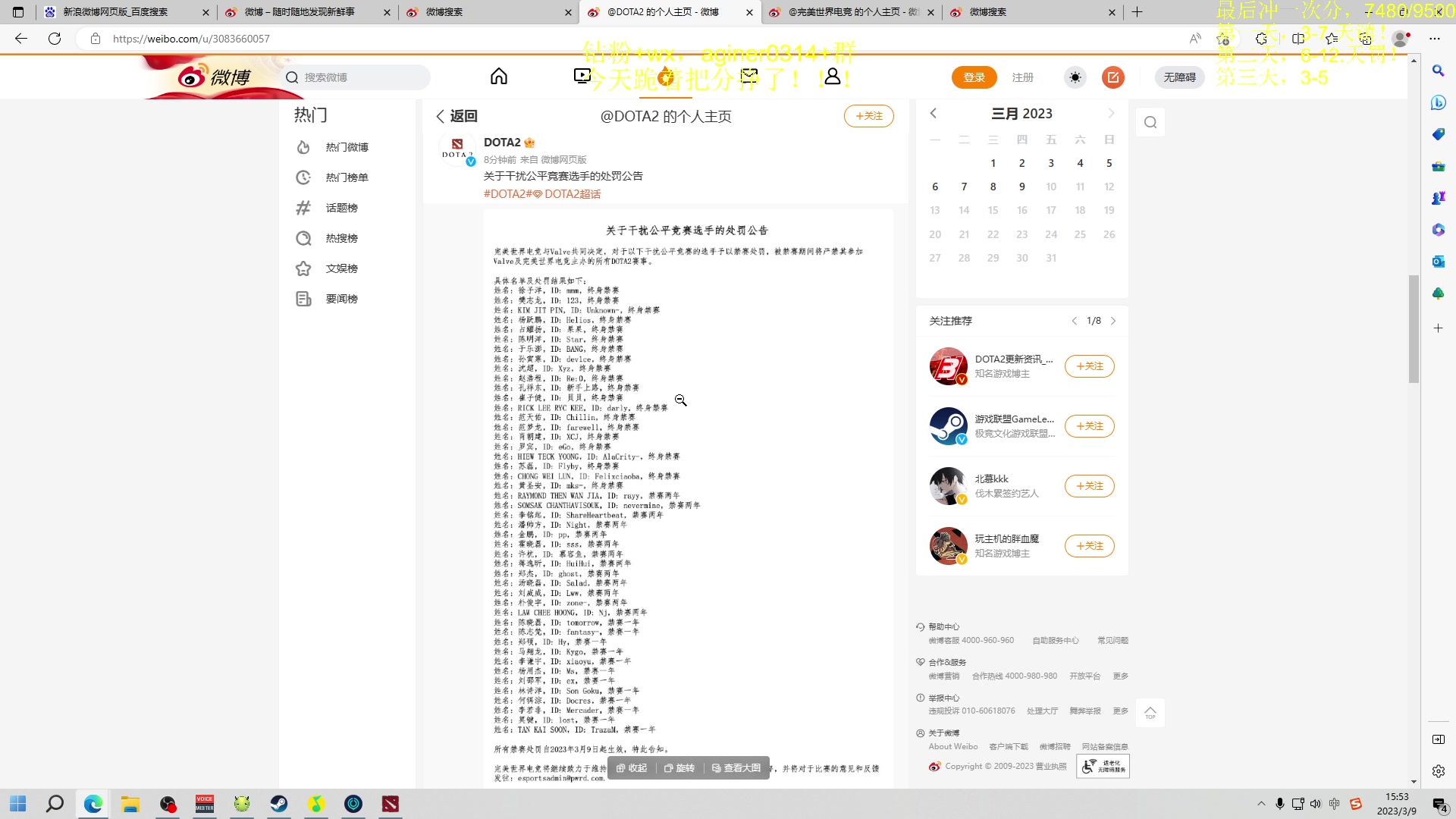
Task: Open Edge sidebar Bing chat icon
Action: pyautogui.click(x=1438, y=102)
